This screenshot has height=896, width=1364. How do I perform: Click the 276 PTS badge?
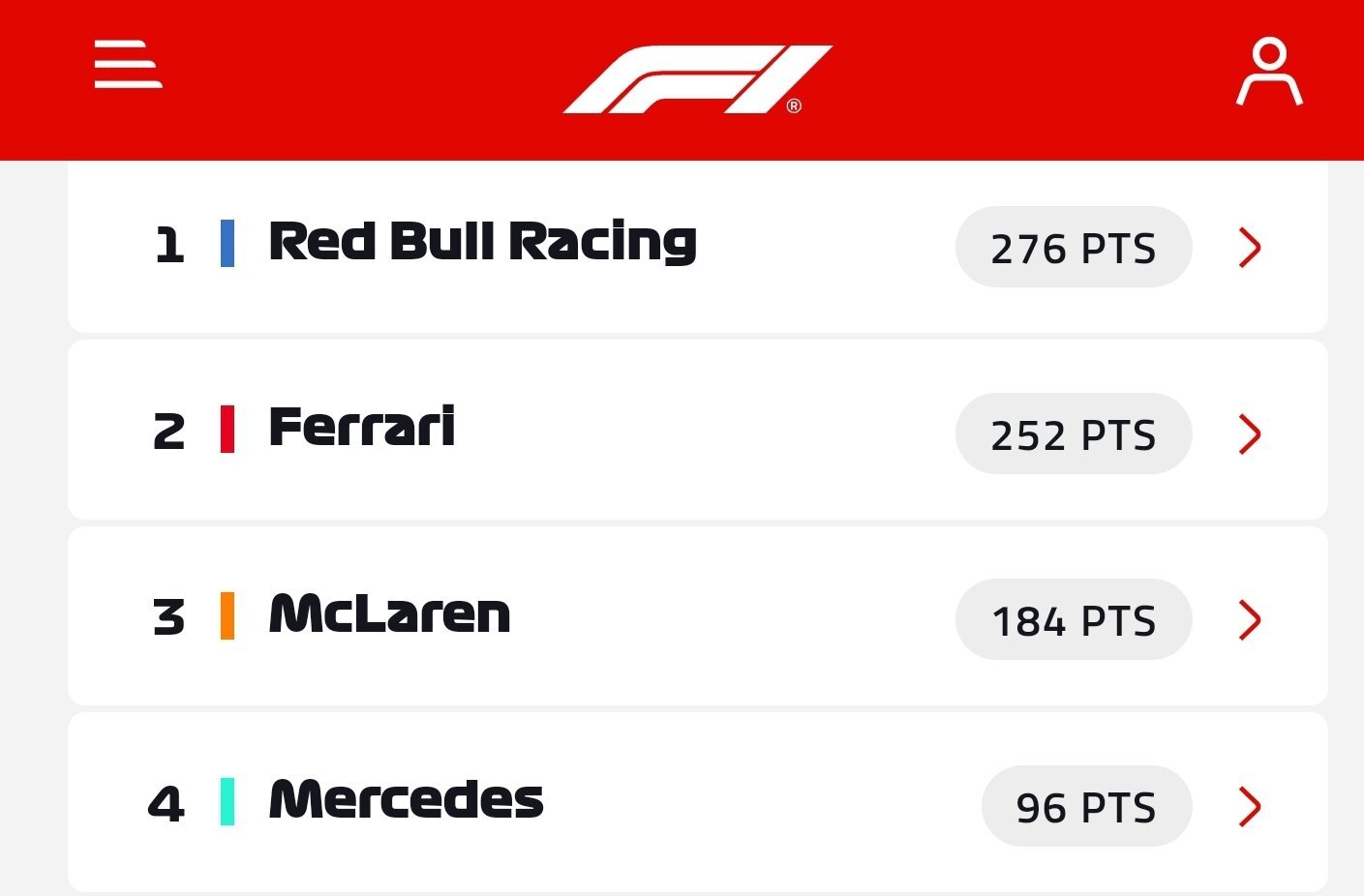pos(1074,247)
